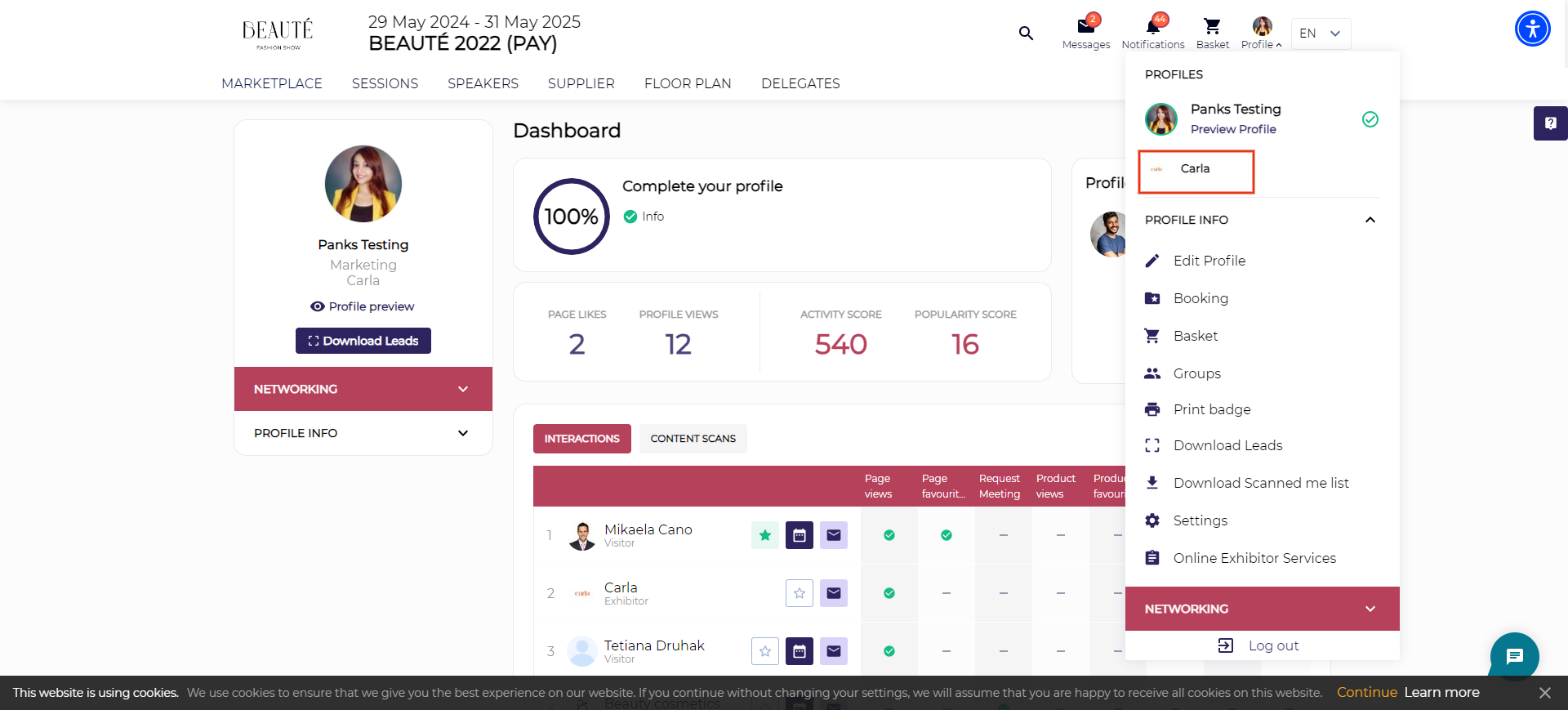
Task: Go to MARKETPLACE tab
Action: [272, 83]
